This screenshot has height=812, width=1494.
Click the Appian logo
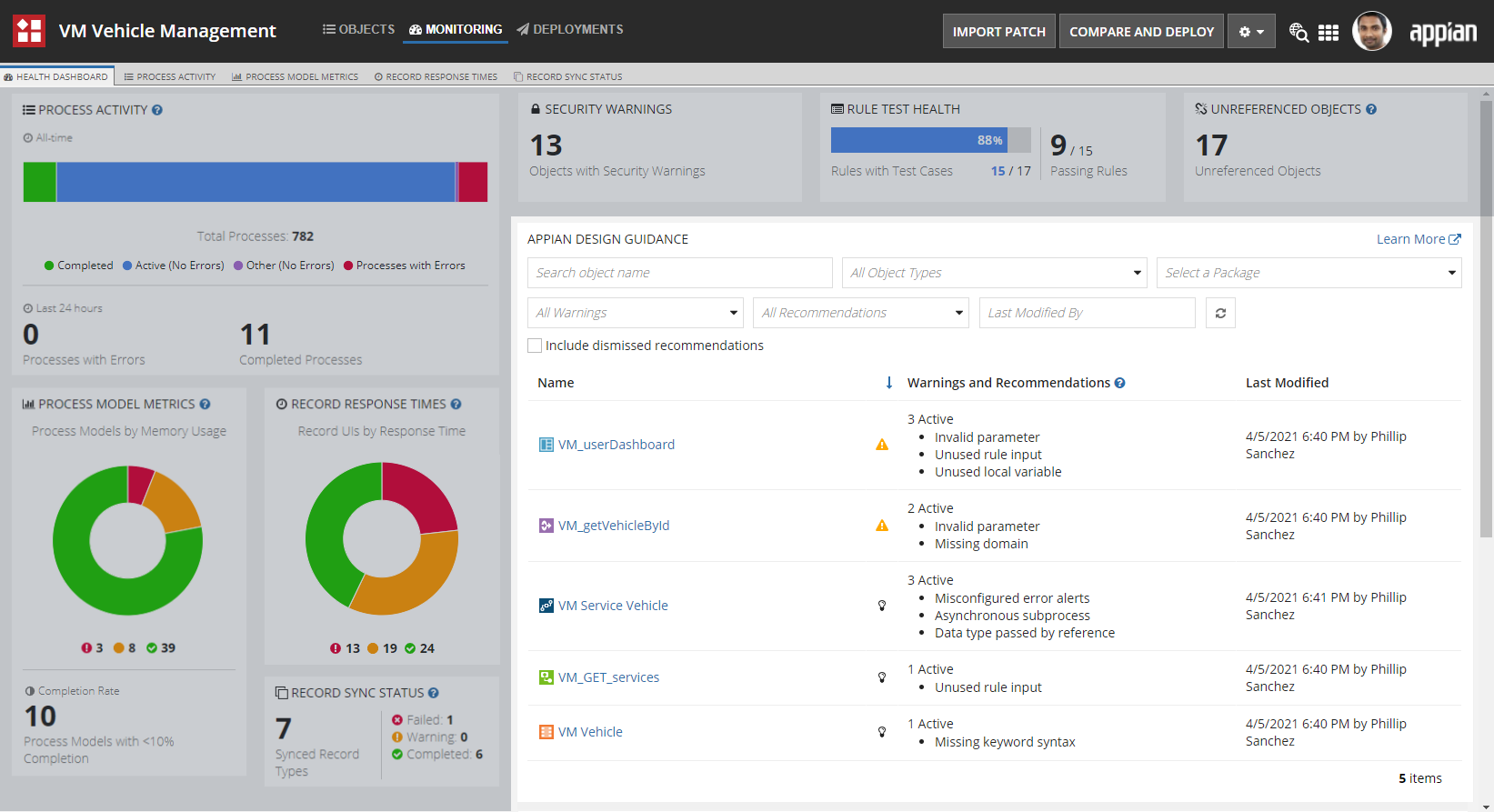point(1443,33)
